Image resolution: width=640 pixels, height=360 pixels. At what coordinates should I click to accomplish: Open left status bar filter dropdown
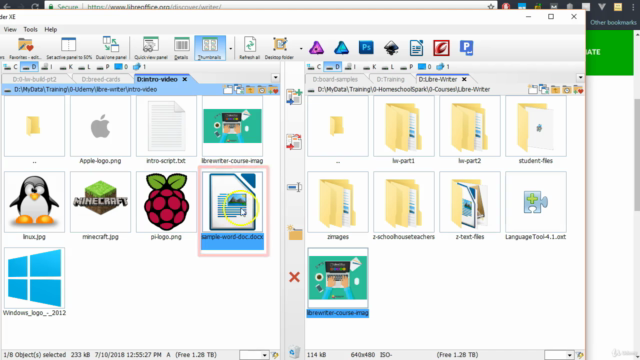click(x=265, y=355)
